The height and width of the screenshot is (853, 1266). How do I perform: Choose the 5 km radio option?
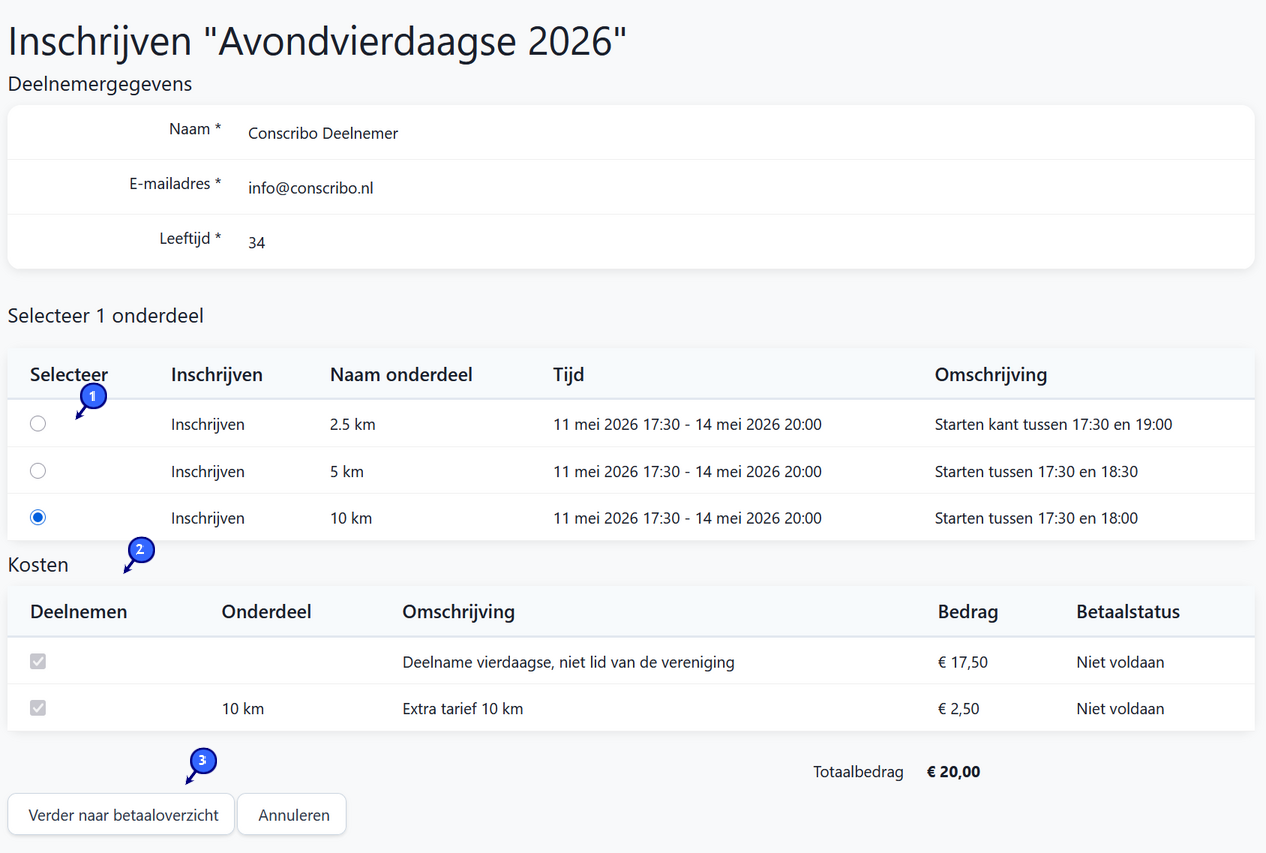point(38,471)
